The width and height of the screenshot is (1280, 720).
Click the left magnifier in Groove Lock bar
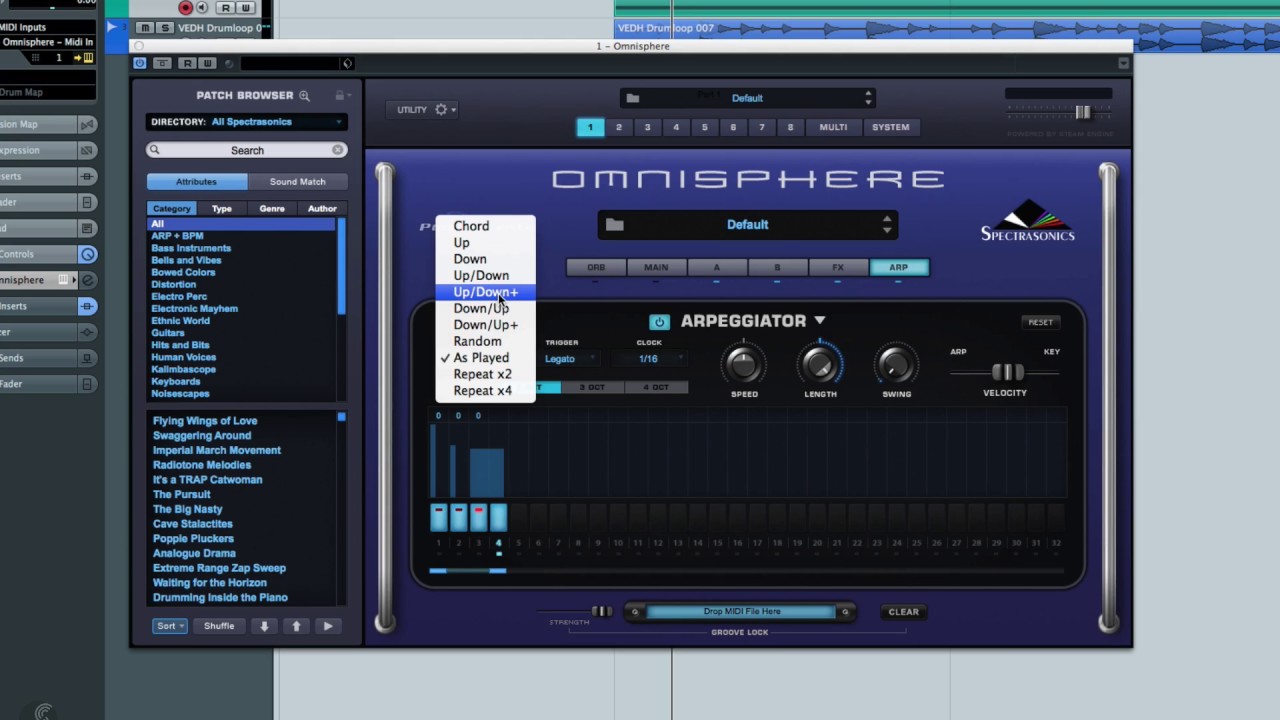pos(634,612)
